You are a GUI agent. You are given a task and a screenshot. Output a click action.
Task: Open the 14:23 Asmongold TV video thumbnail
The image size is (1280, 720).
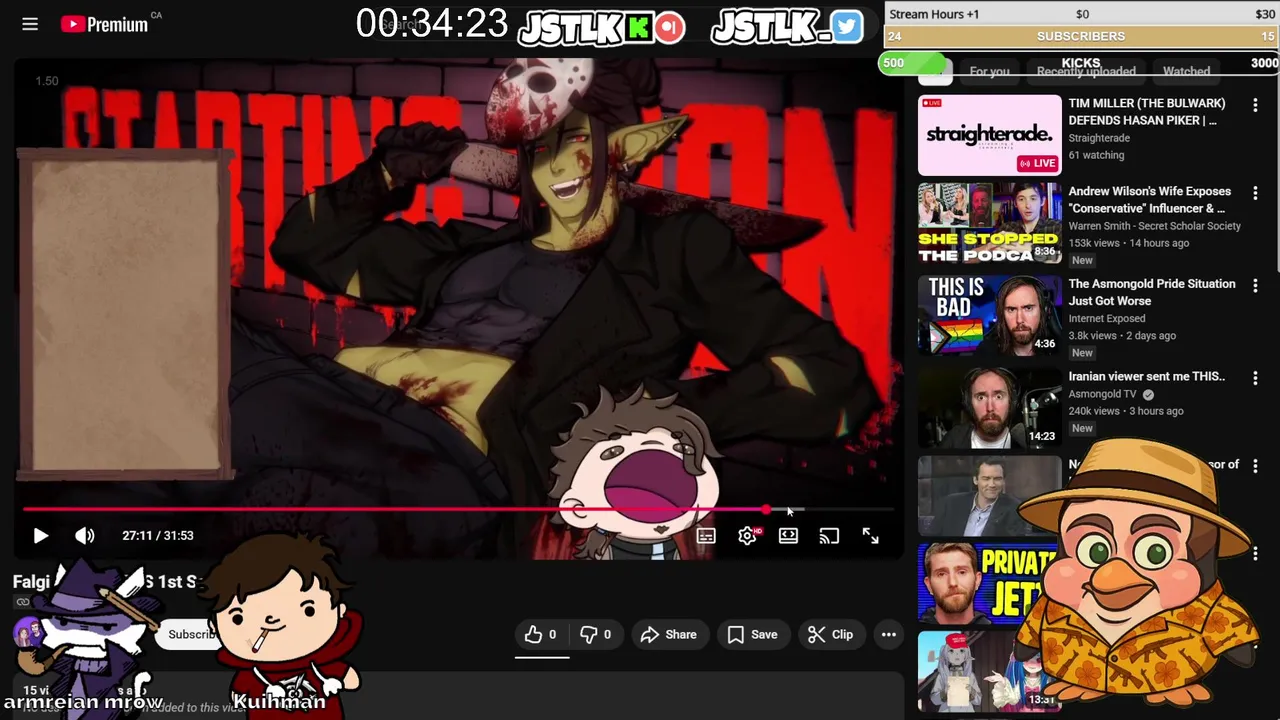pyautogui.click(x=989, y=408)
